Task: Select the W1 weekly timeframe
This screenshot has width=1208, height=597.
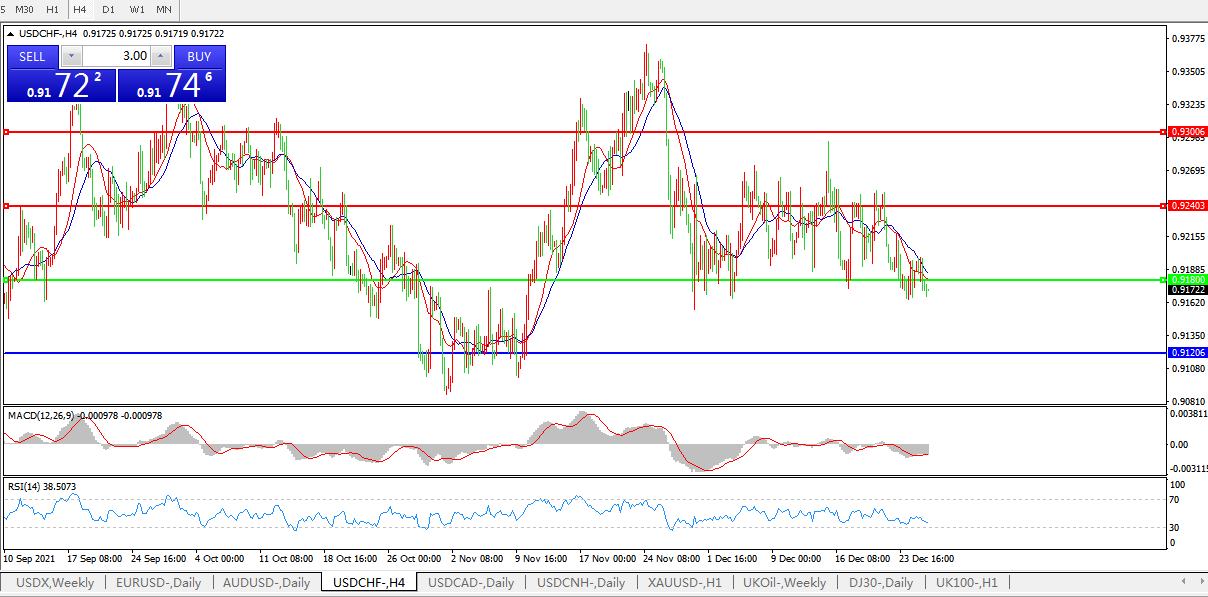Action: [136, 9]
